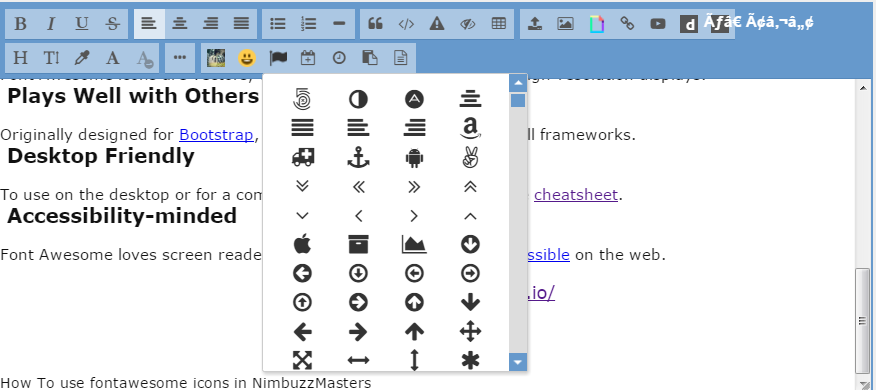Screen dimensions: 876x390
Task: Pick the Amazon logo icon
Action: (x=470, y=129)
